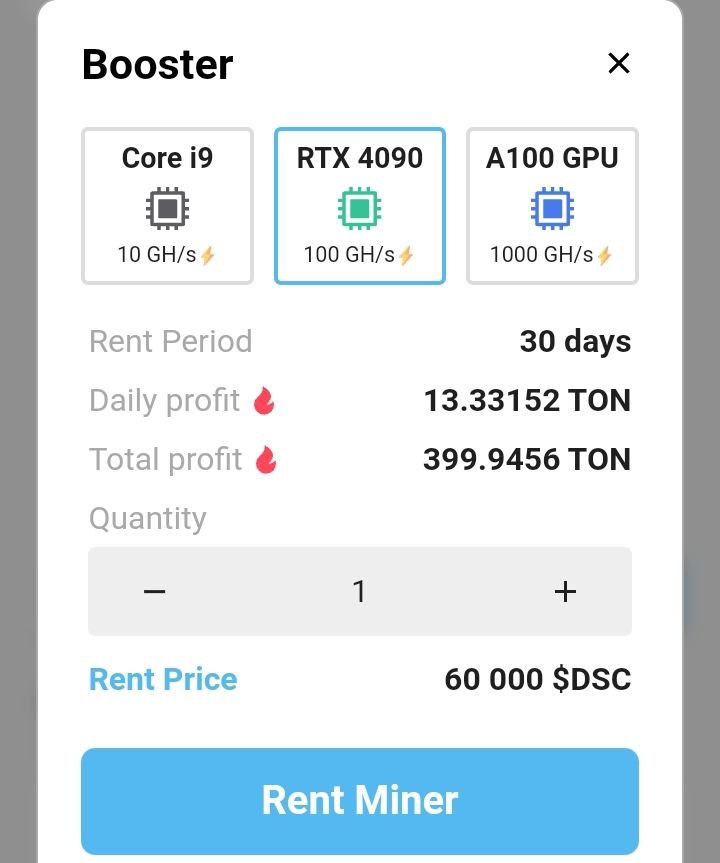720x863 pixels.
Task: Choose the A100 GPU miner option
Action: tap(552, 206)
